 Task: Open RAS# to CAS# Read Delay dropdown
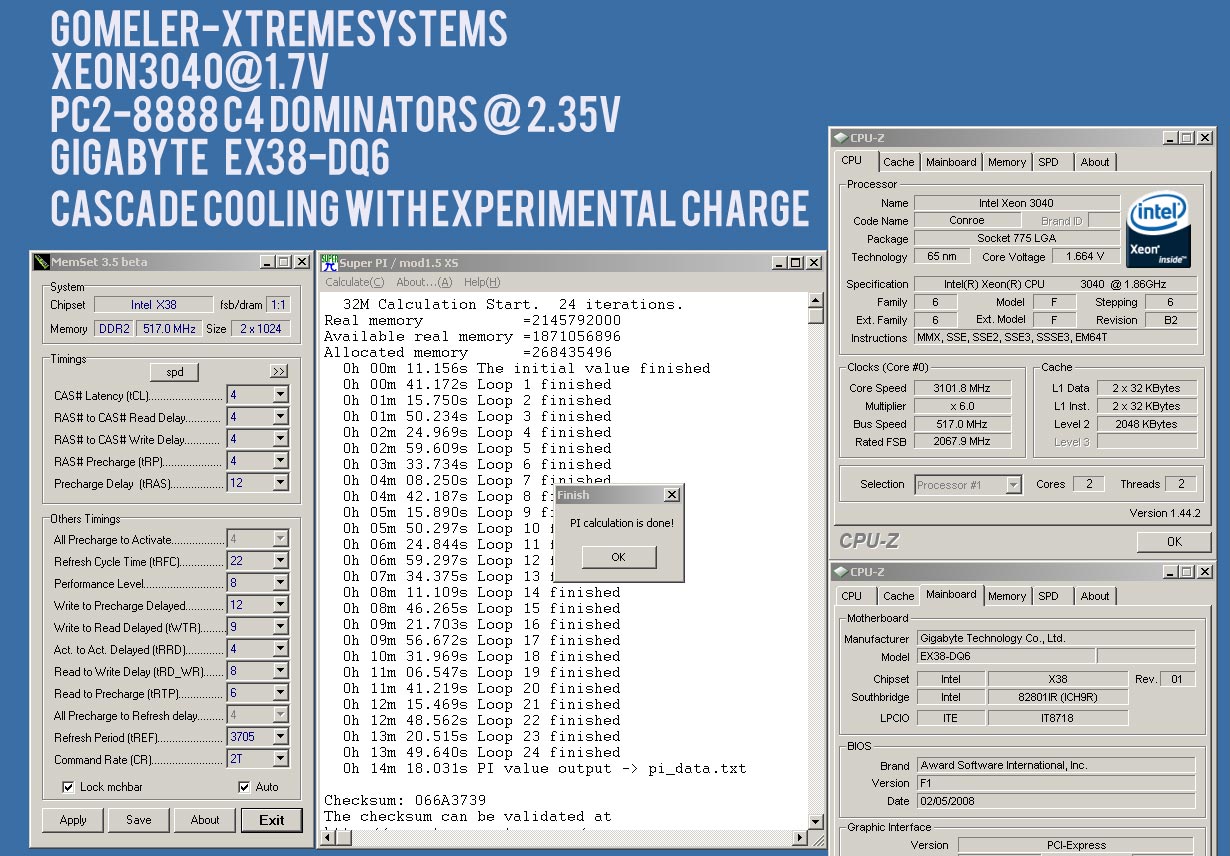pyautogui.click(x=280, y=417)
